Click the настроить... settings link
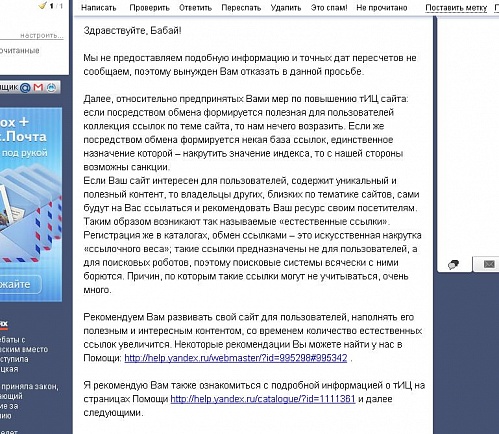Image resolution: width=499 pixels, height=434 pixels. [42, 35]
